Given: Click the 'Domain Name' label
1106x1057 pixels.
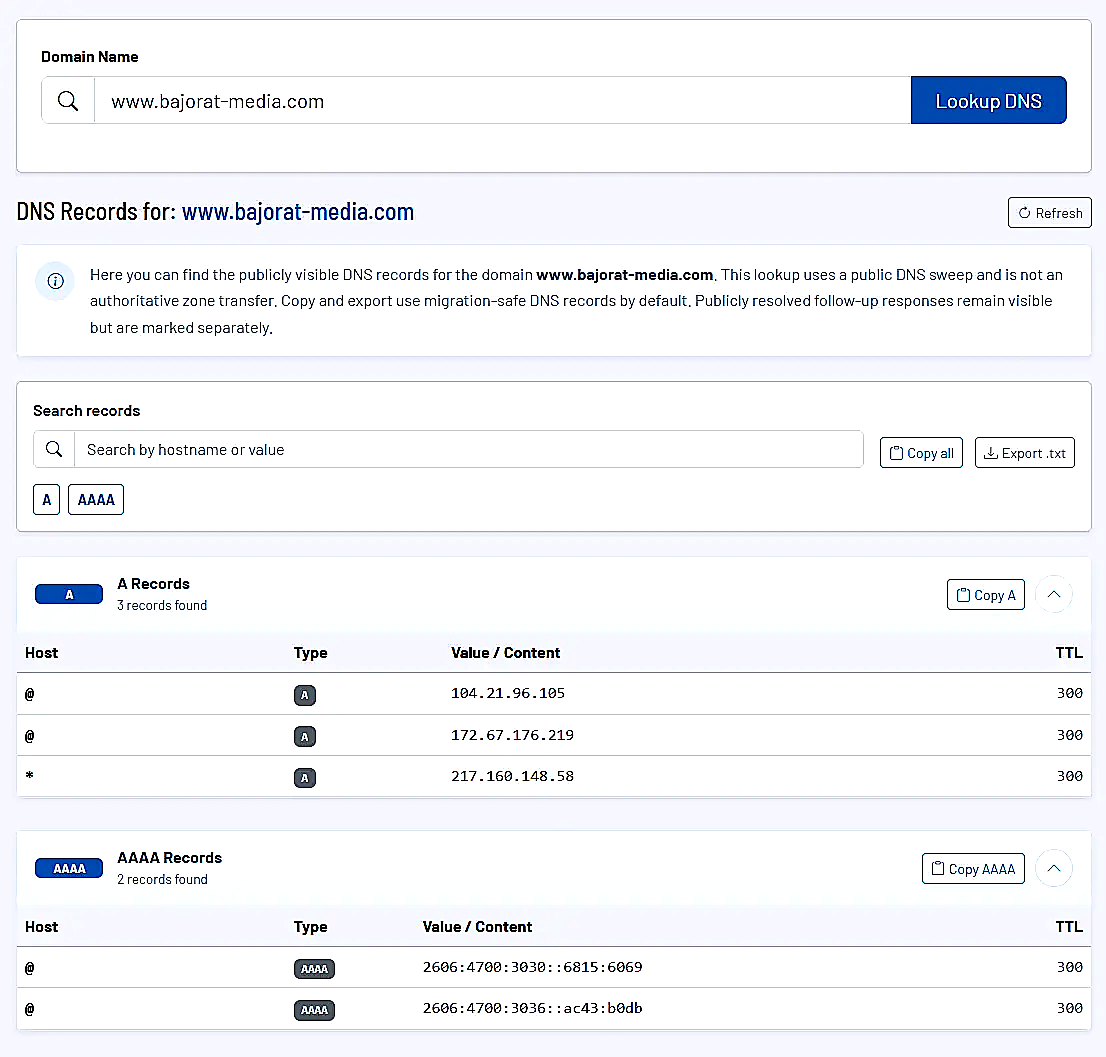Looking at the screenshot, I should [90, 56].
